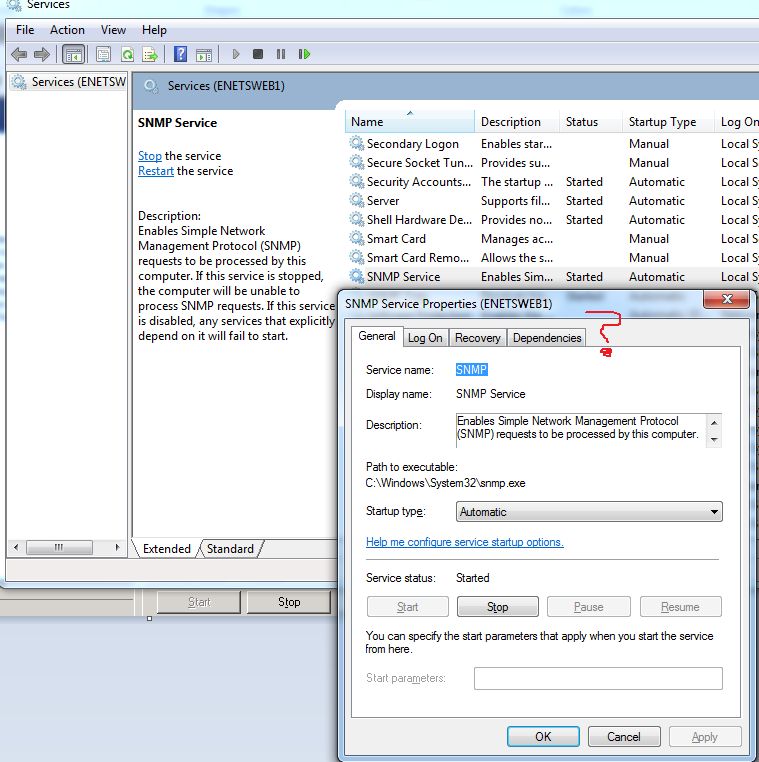Select Security Accounts... service row
The image size is (759, 762).
(553, 182)
